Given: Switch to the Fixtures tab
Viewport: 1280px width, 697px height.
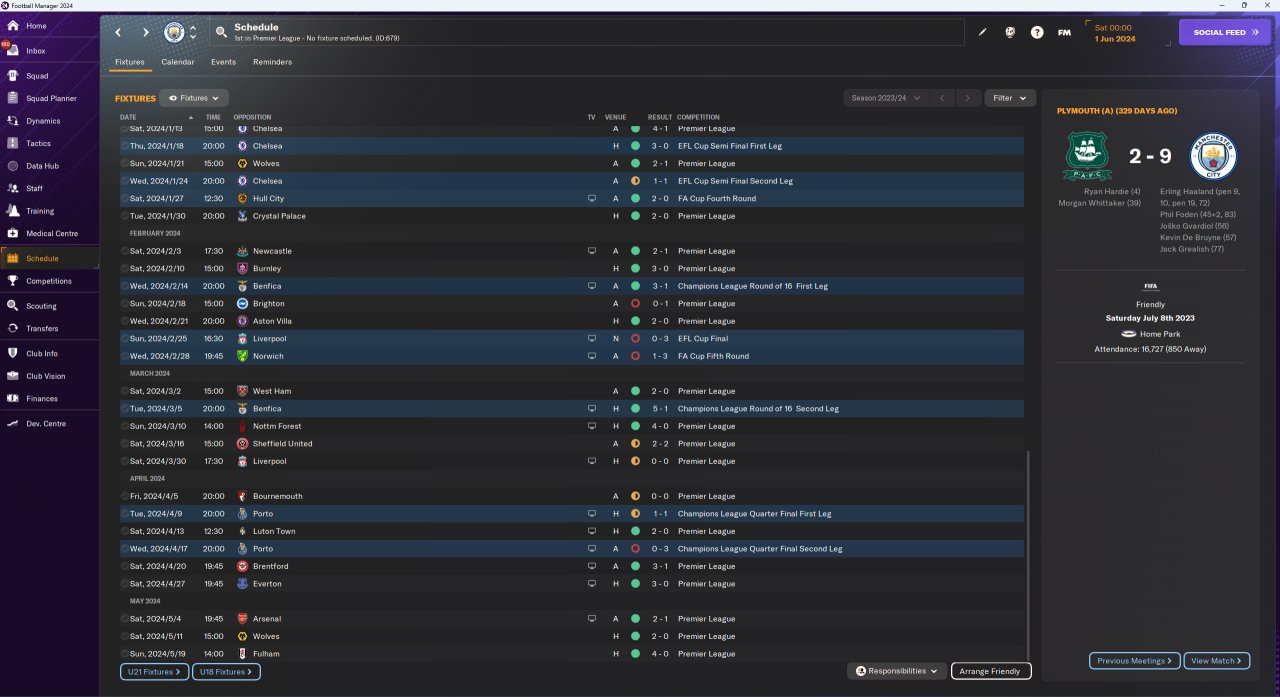Looking at the screenshot, I should (130, 62).
